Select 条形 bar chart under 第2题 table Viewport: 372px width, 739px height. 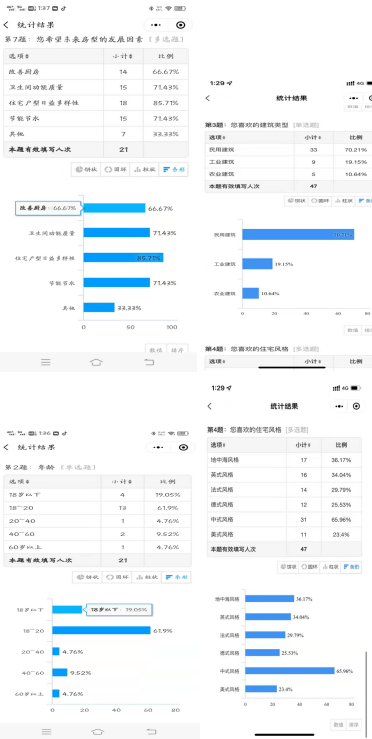176,577
